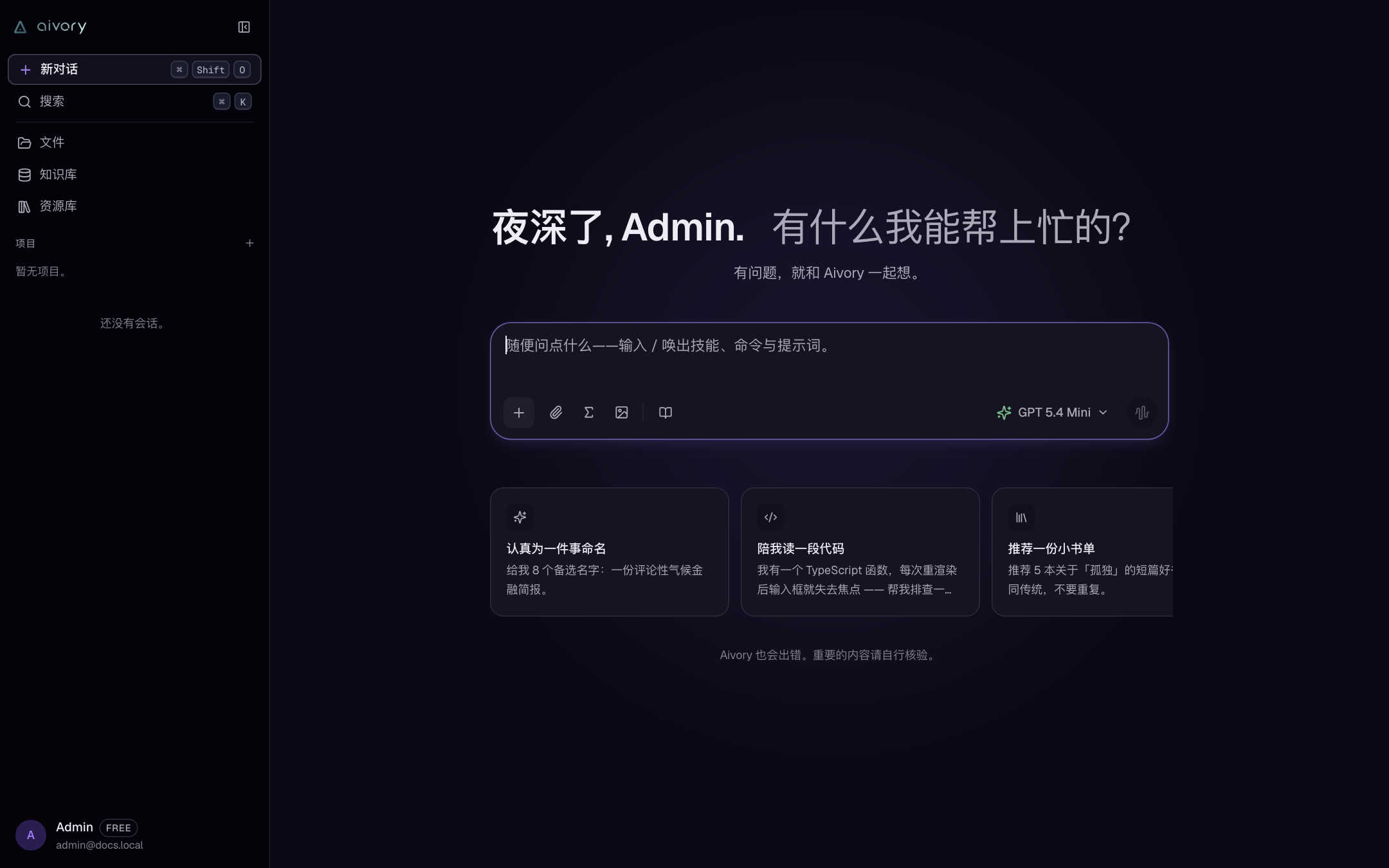Image resolution: width=1389 pixels, height=868 pixels.
Task: Click the subtitle 有问题，就和 Aivory 一起想。
Action: [829, 273]
